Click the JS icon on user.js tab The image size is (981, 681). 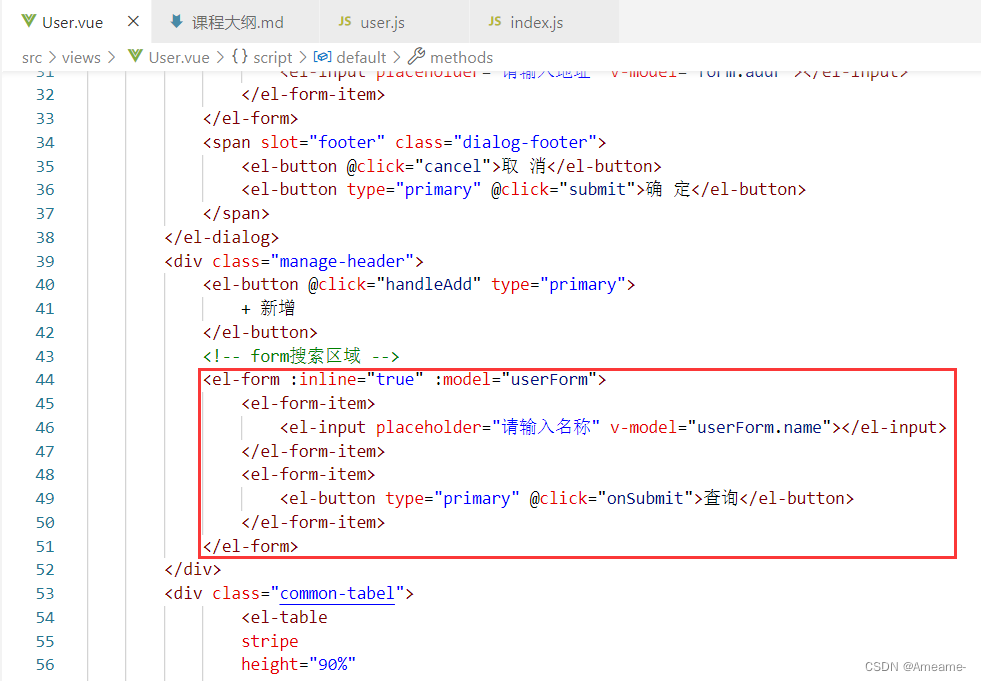tap(345, 21)
